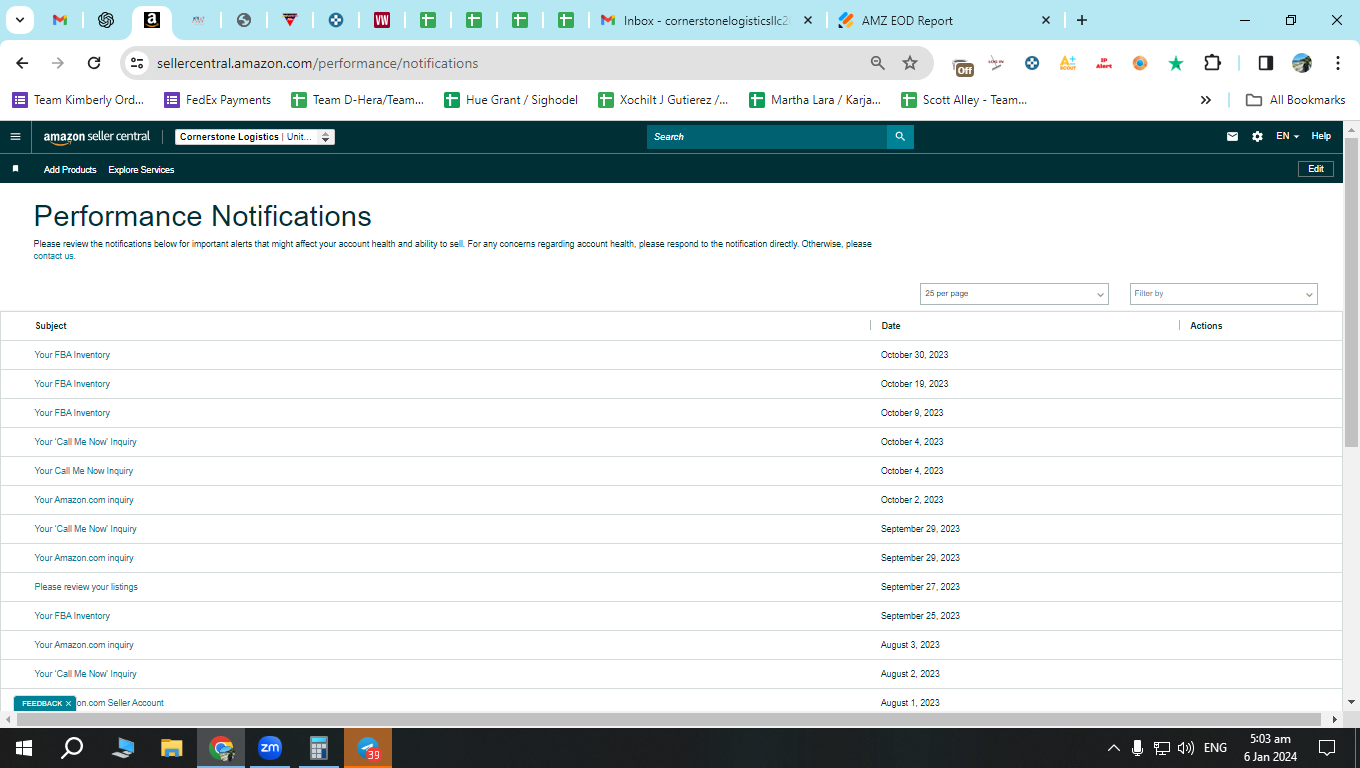
Task: Click Explore Services
Action: (141, 170)
